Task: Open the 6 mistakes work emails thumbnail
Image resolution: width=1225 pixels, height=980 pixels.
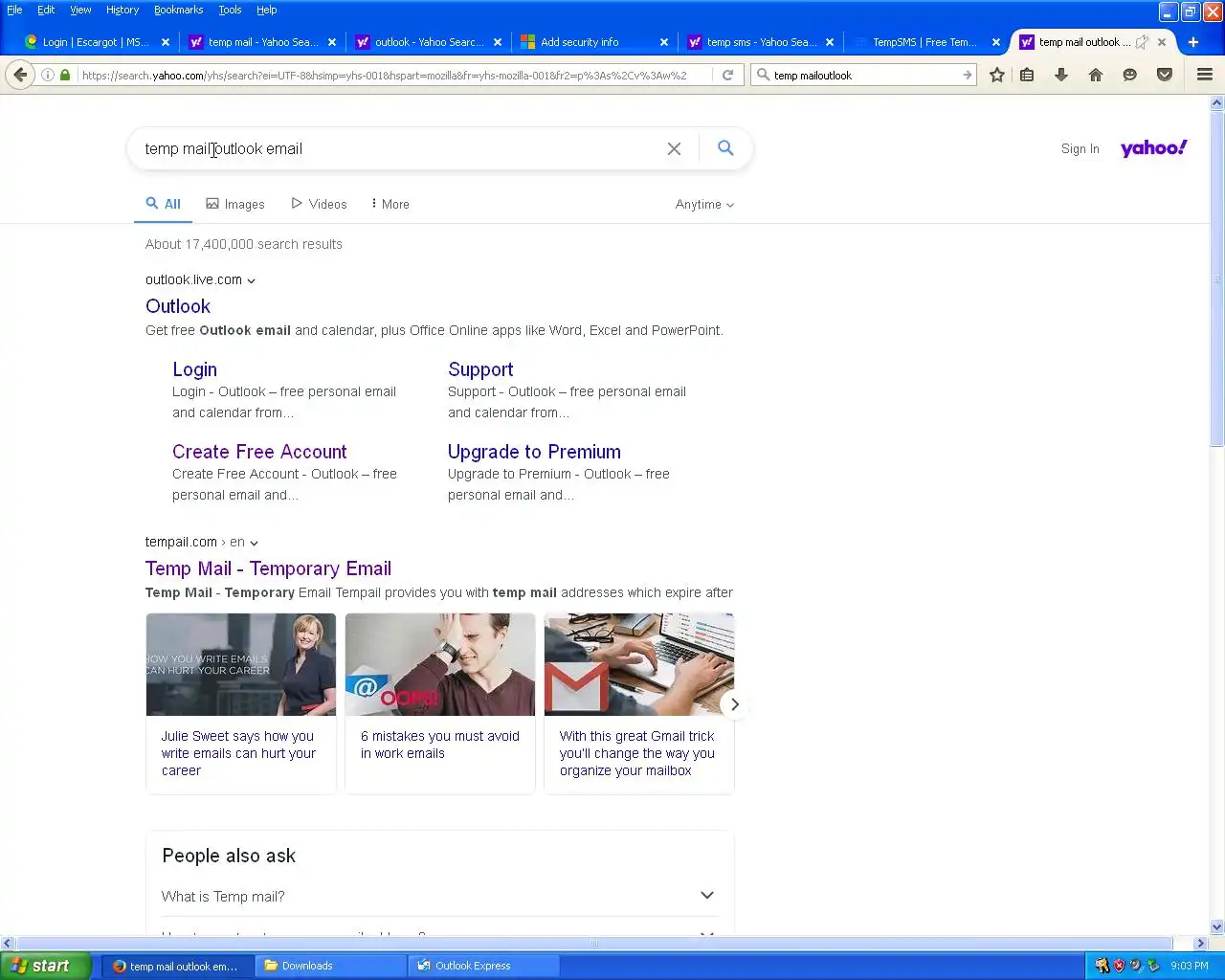Action: (x=440, y=664)
